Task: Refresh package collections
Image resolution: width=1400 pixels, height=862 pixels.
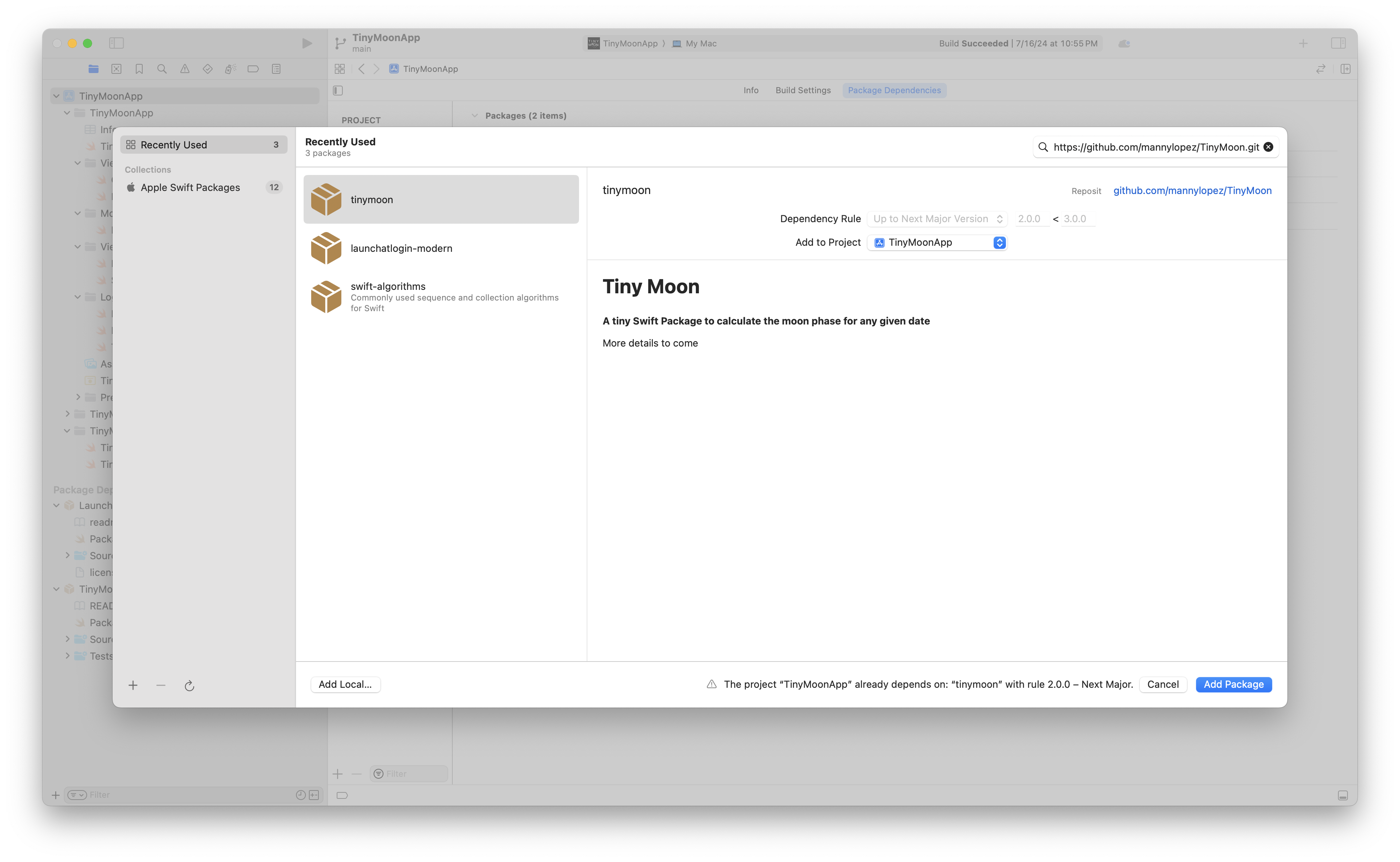Action: click(x=189, y=685)
